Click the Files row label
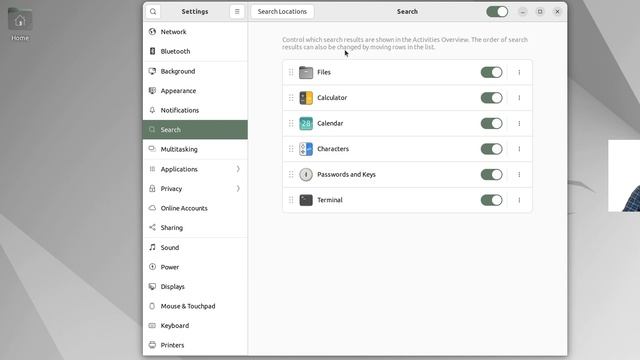The height and width of the screenshot is (360, 640). (x=324, y=72)
